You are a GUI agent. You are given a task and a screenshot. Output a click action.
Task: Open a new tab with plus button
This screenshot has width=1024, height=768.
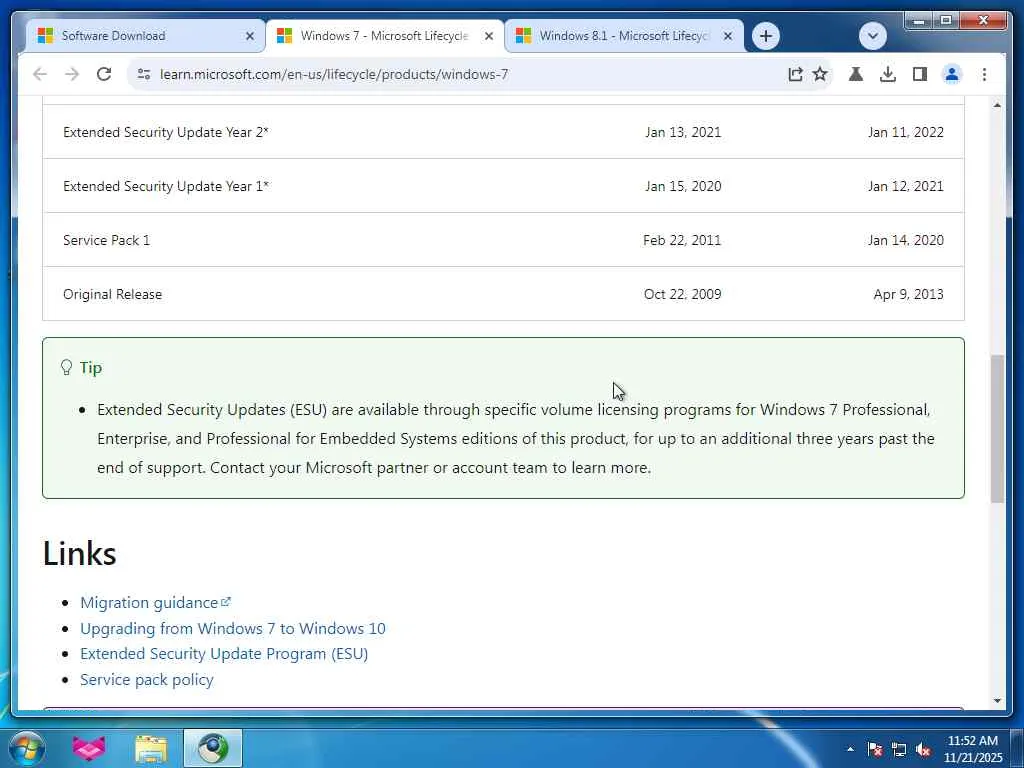click(x=766, y=36)
